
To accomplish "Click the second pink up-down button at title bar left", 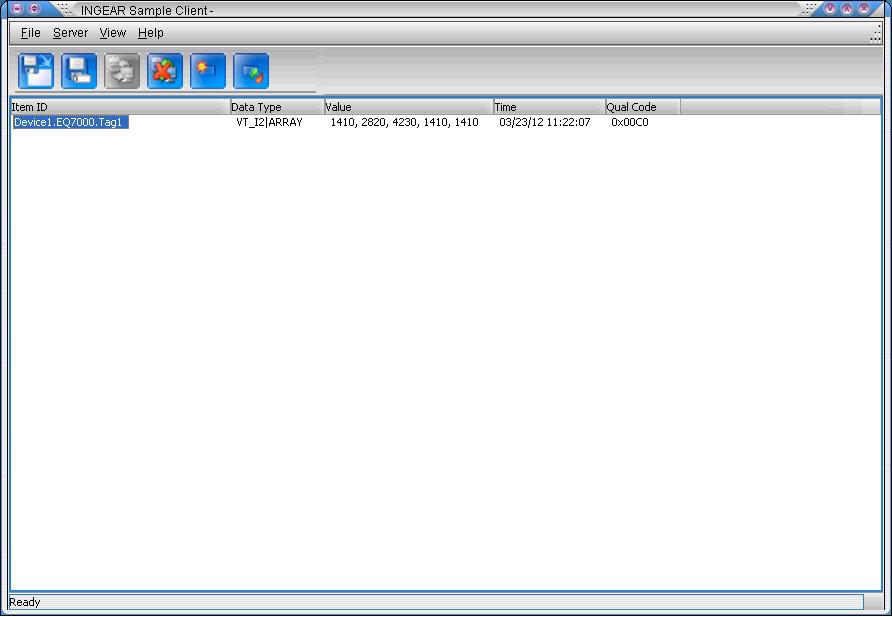I will point(34,9).
